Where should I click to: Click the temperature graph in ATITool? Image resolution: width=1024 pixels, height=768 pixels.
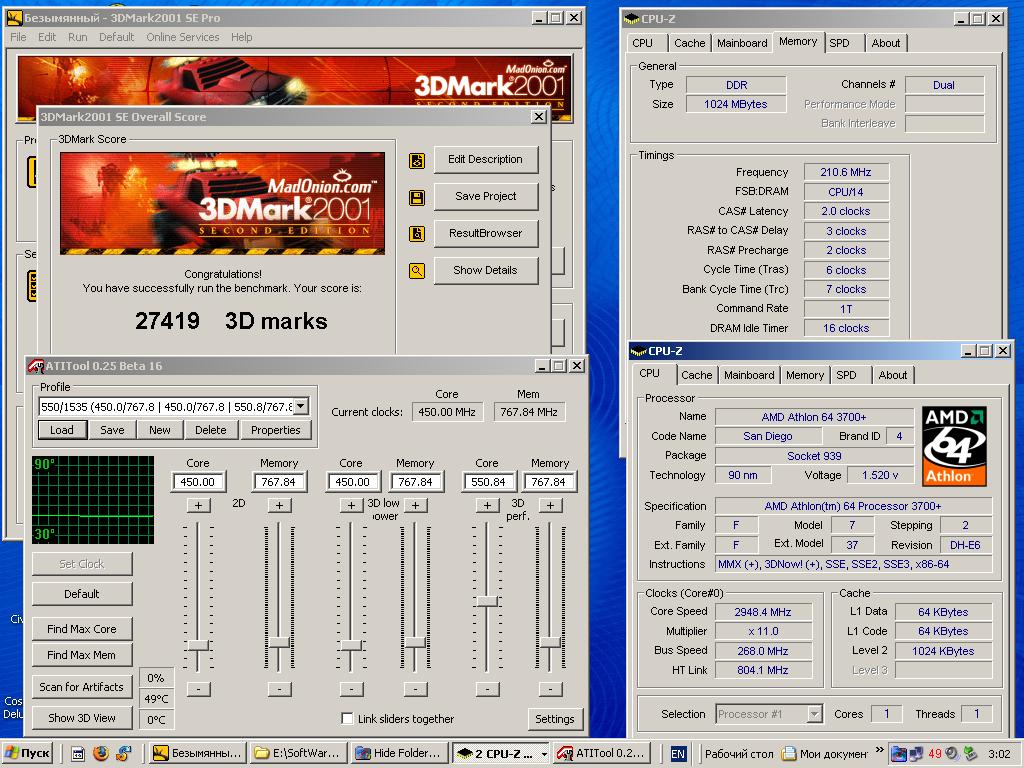93,500
